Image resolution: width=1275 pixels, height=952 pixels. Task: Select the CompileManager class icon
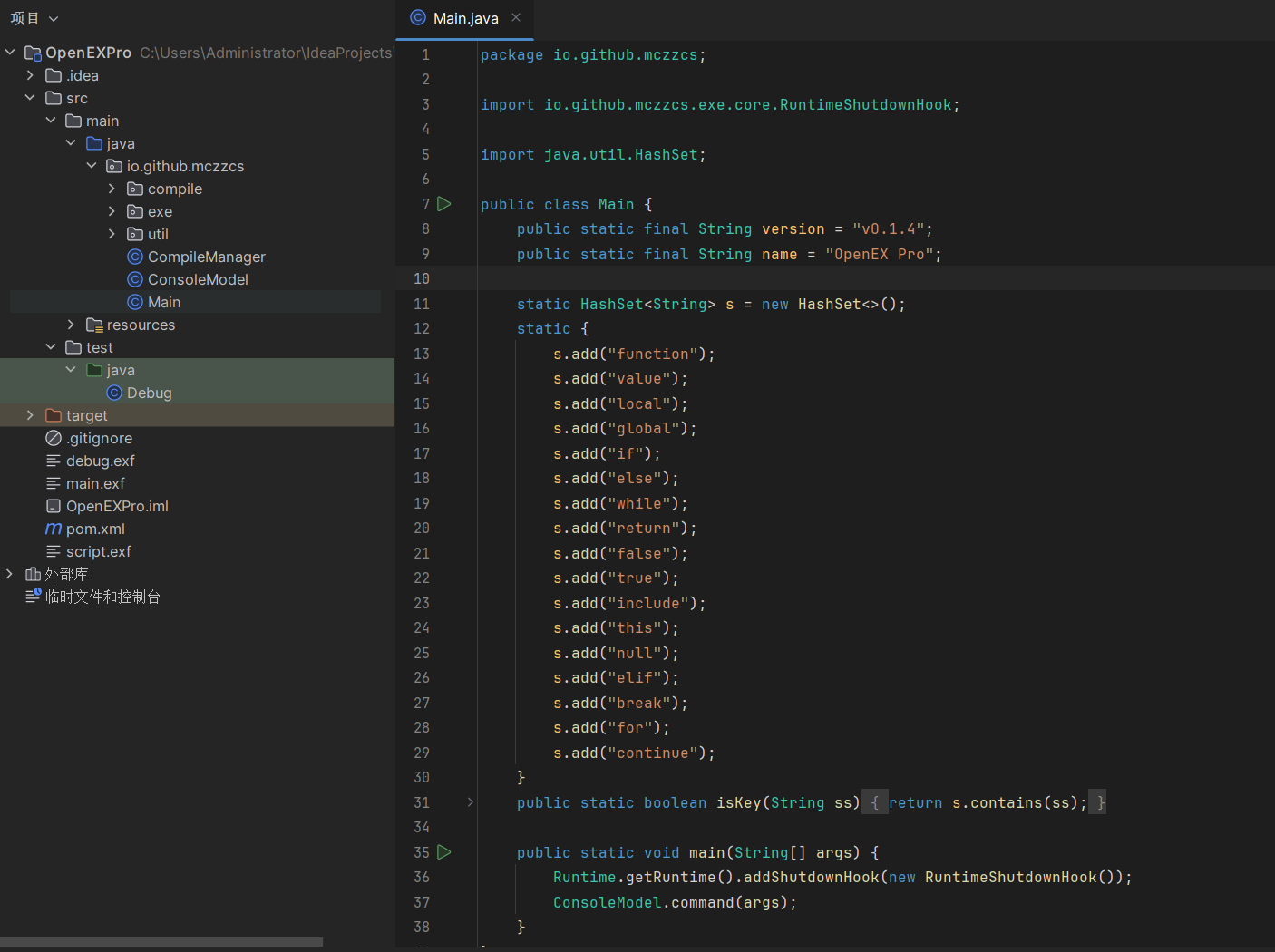[135, 257]
